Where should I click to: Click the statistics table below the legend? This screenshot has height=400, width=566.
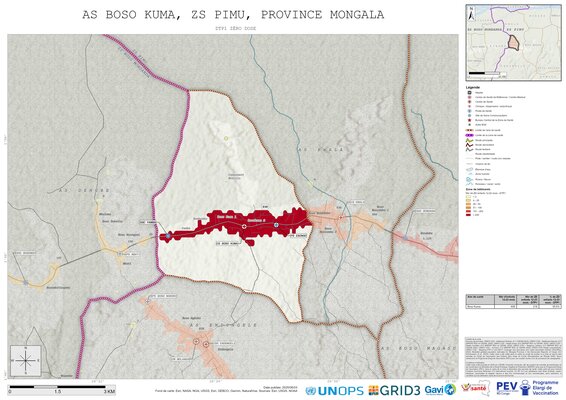(513, 301)
